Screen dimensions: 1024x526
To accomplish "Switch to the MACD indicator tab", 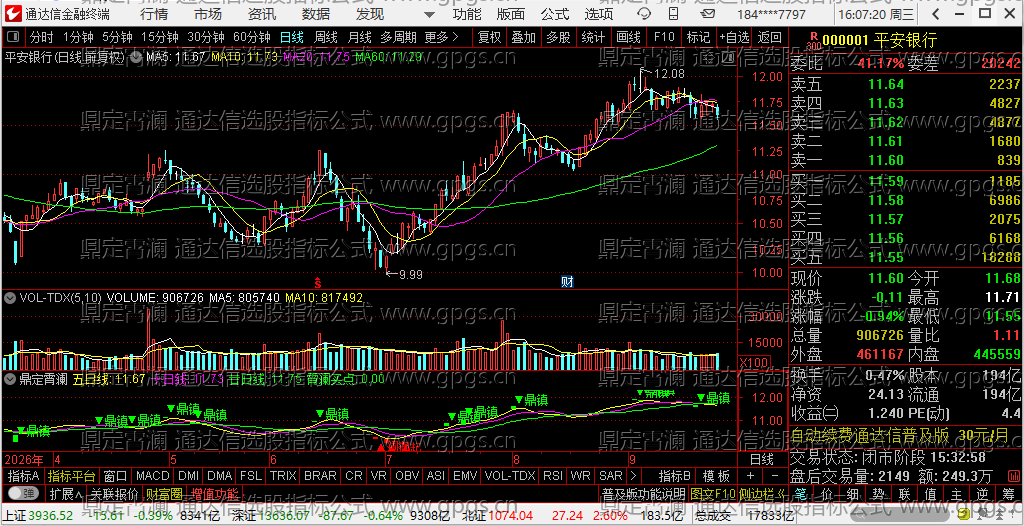I will tap(153, 476).
